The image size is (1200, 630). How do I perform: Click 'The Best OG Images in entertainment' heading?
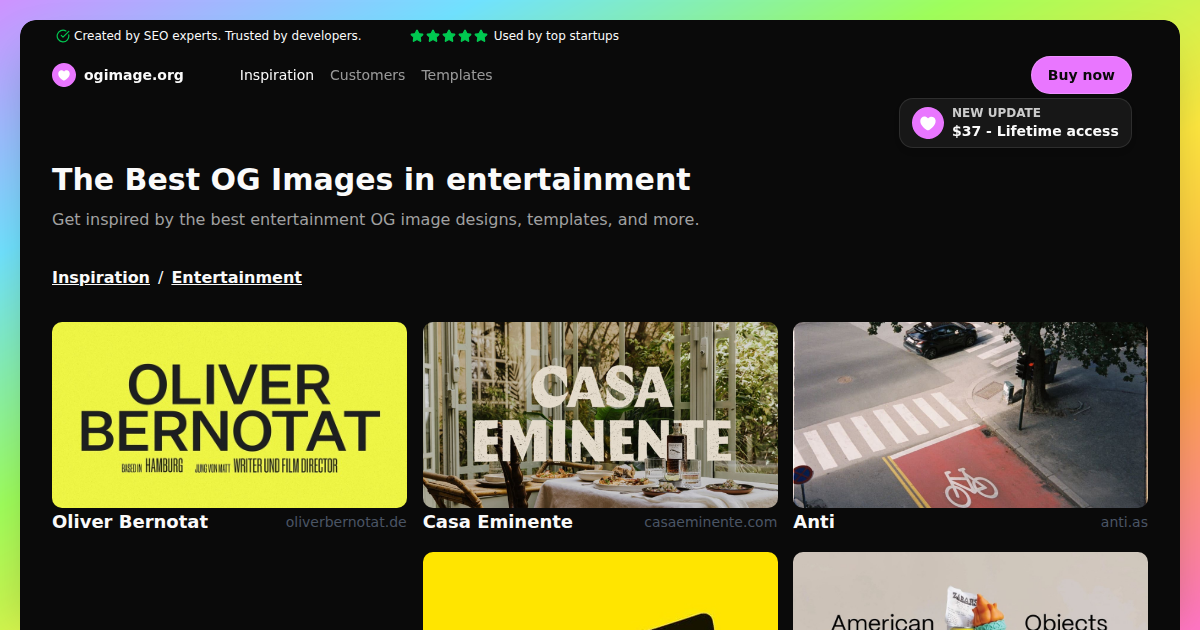(371, 179)
